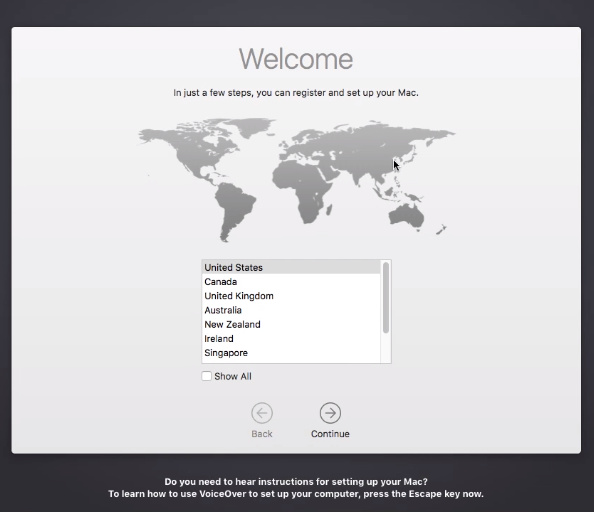
Task: Click the Continue text label
Action: click(330, 434)
